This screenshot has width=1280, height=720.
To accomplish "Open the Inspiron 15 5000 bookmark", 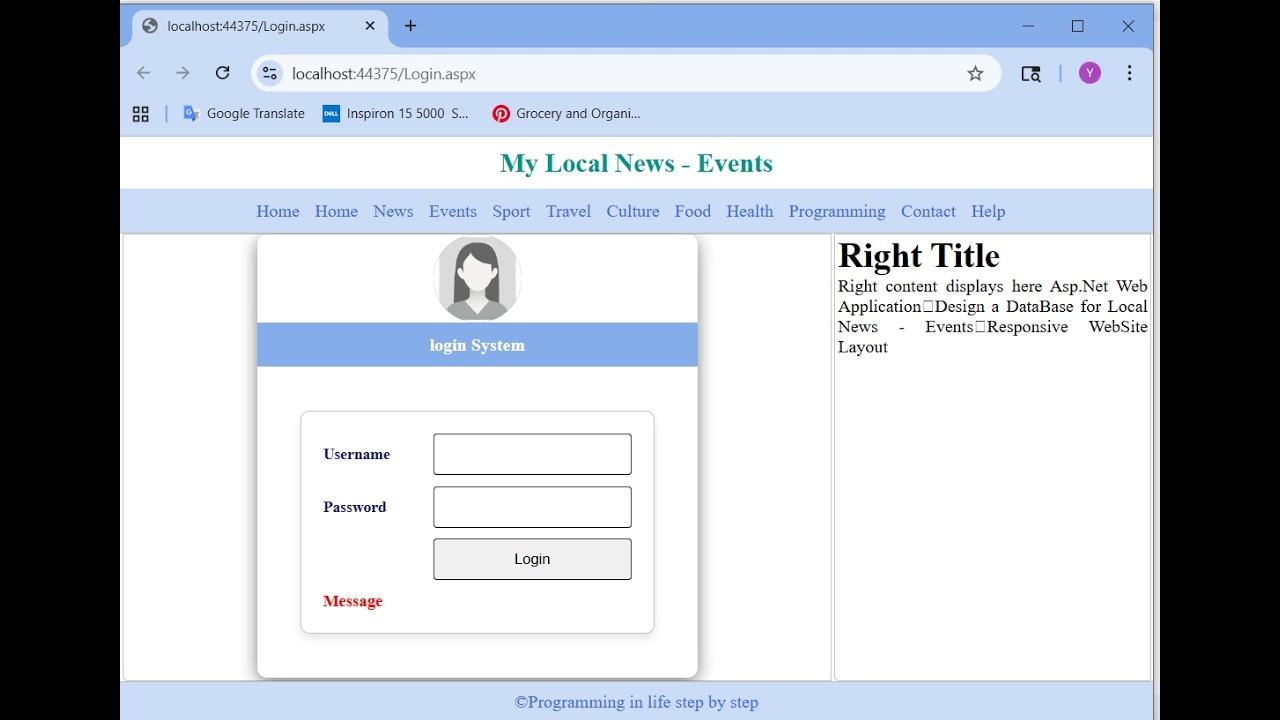I will [395, 114].
